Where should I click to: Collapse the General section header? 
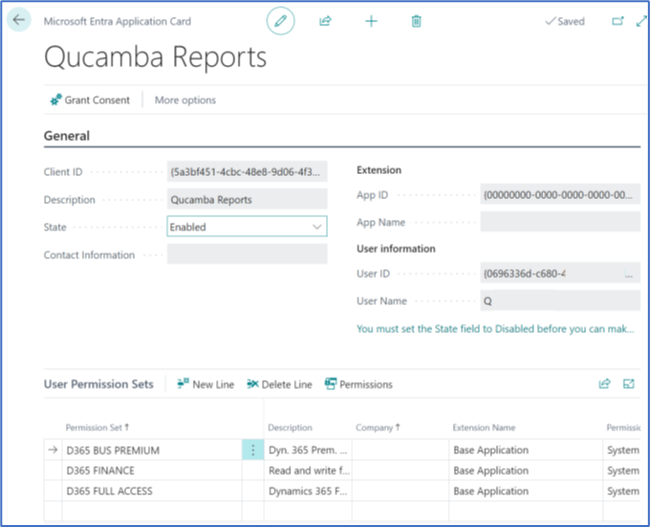(x=67, y=136)
